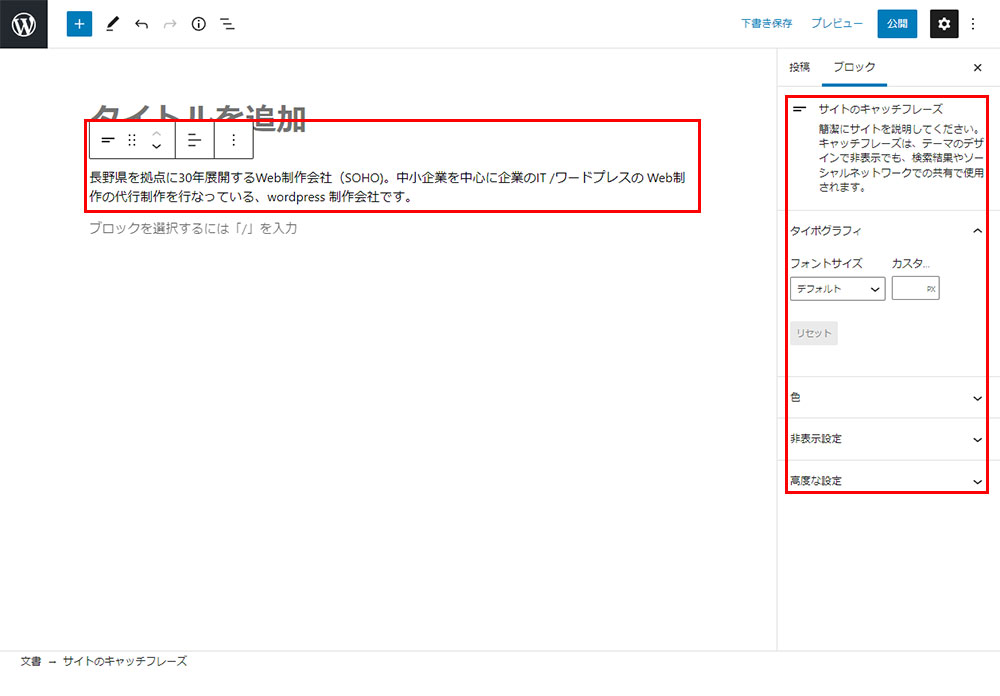
Task: Click the custom font size field
Action: 909,289
